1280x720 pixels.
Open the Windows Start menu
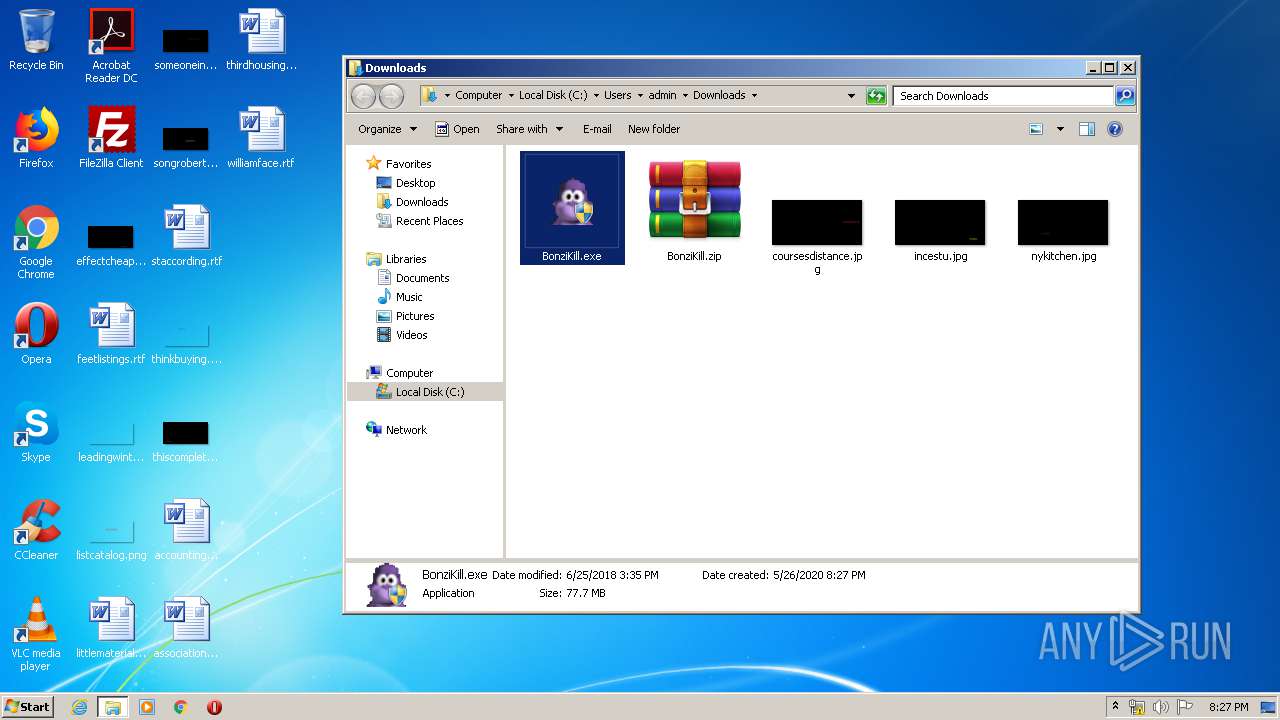(28, 706)
